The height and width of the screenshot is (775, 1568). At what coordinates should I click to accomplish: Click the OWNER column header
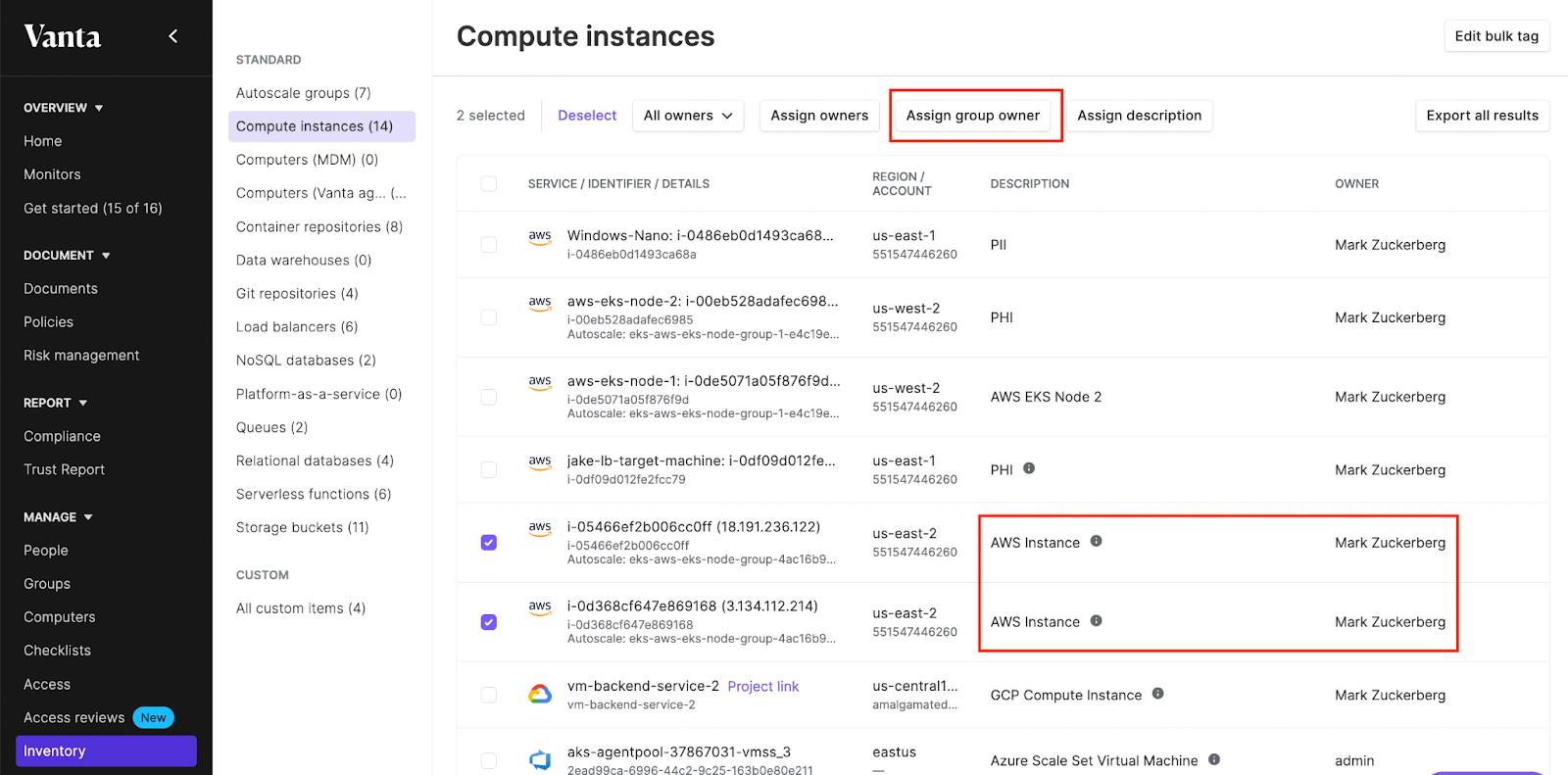tap(1356, 184)
